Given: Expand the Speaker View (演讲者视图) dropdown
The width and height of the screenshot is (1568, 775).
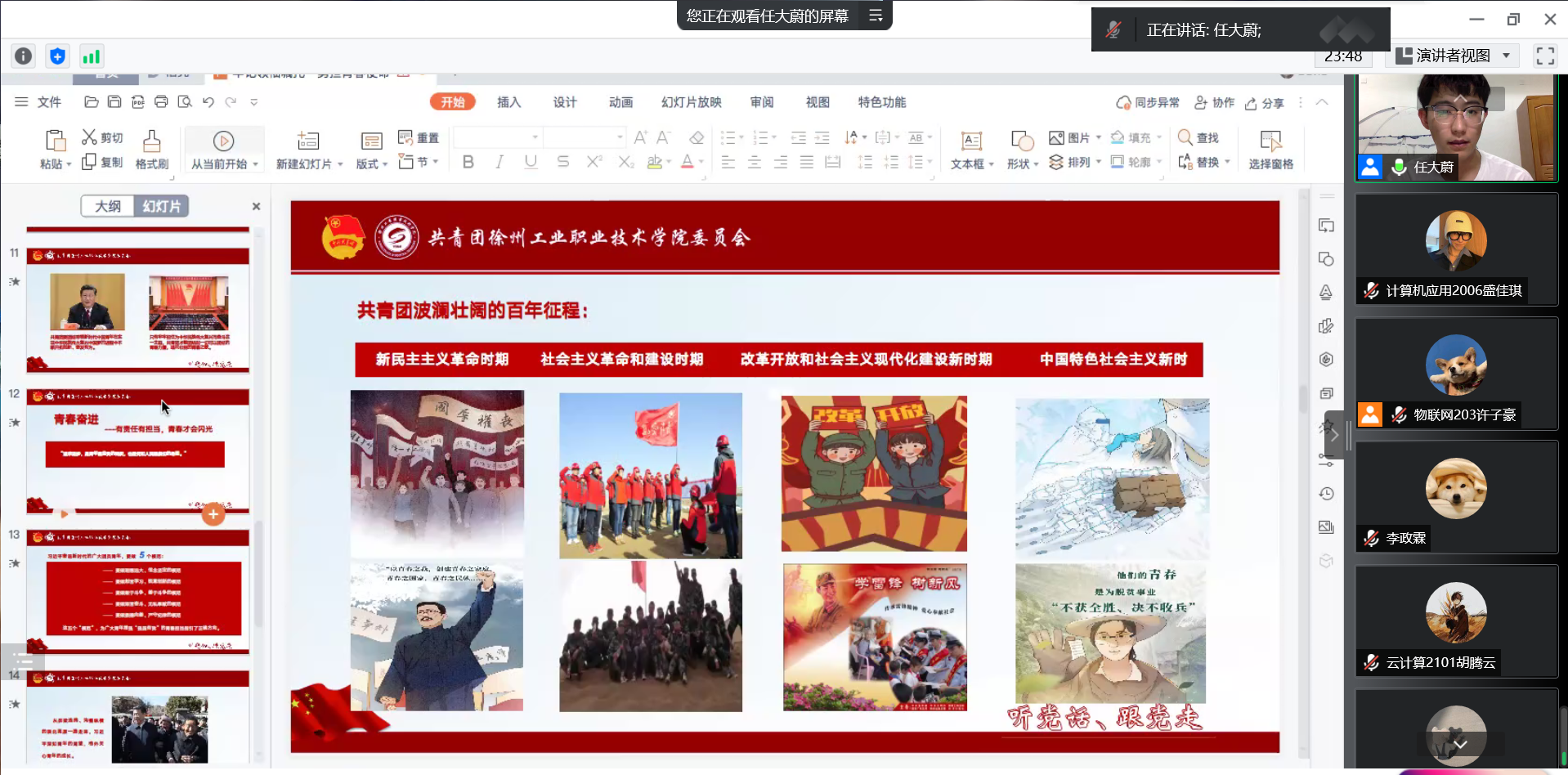Looking at the screenshot, I should tap(1505, 56).
